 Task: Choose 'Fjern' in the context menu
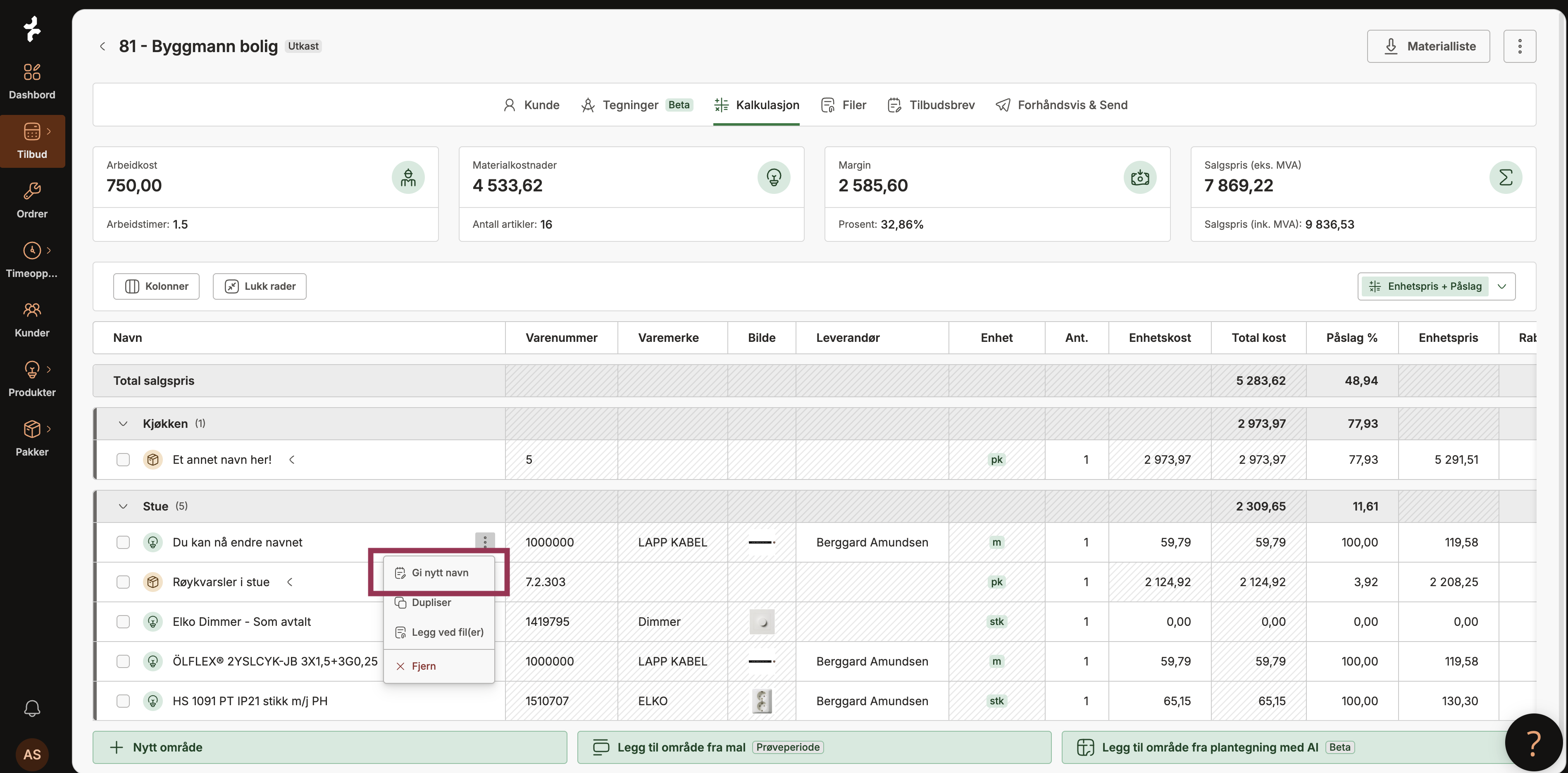[439, 666]
